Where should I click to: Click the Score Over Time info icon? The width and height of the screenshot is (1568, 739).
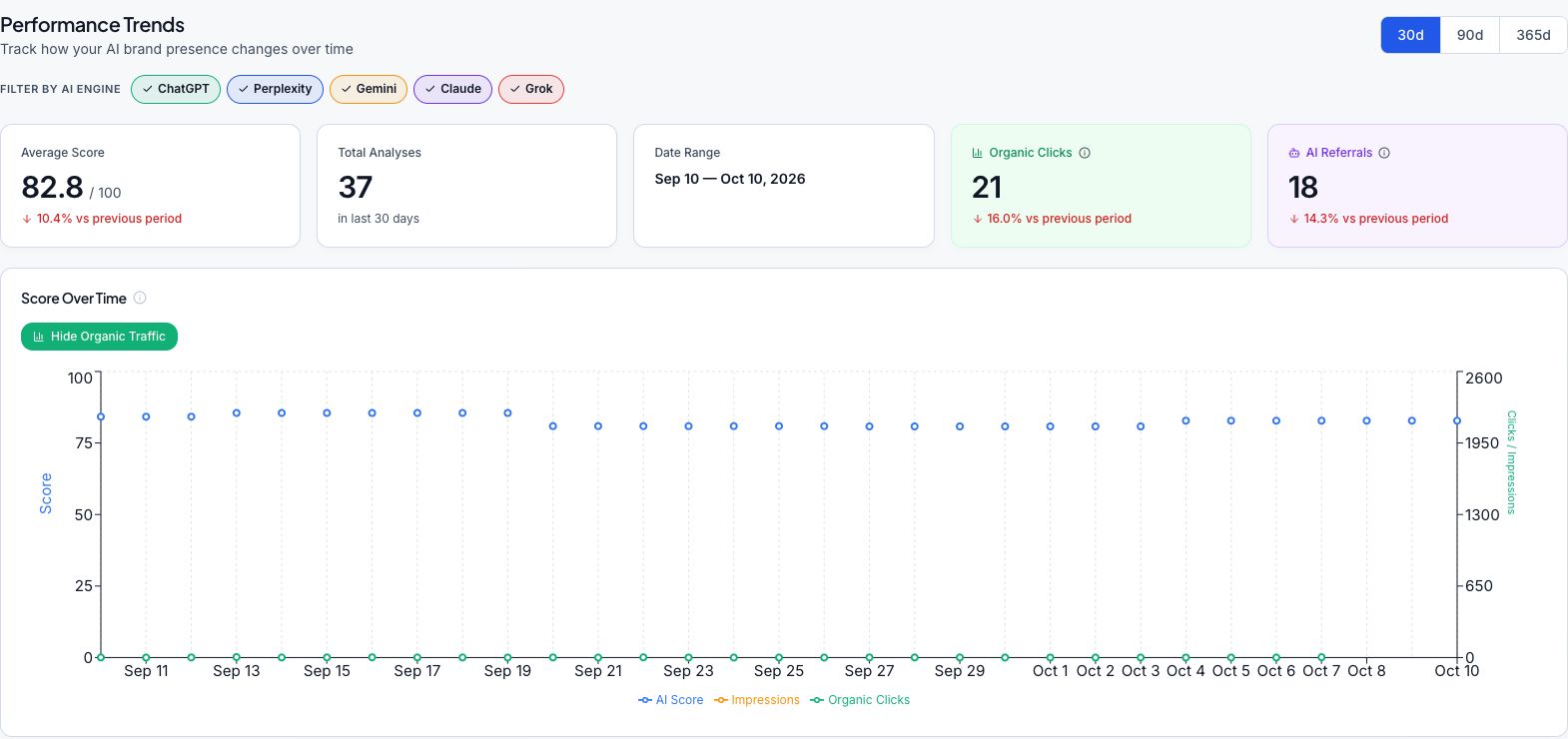tap(140, 298)
